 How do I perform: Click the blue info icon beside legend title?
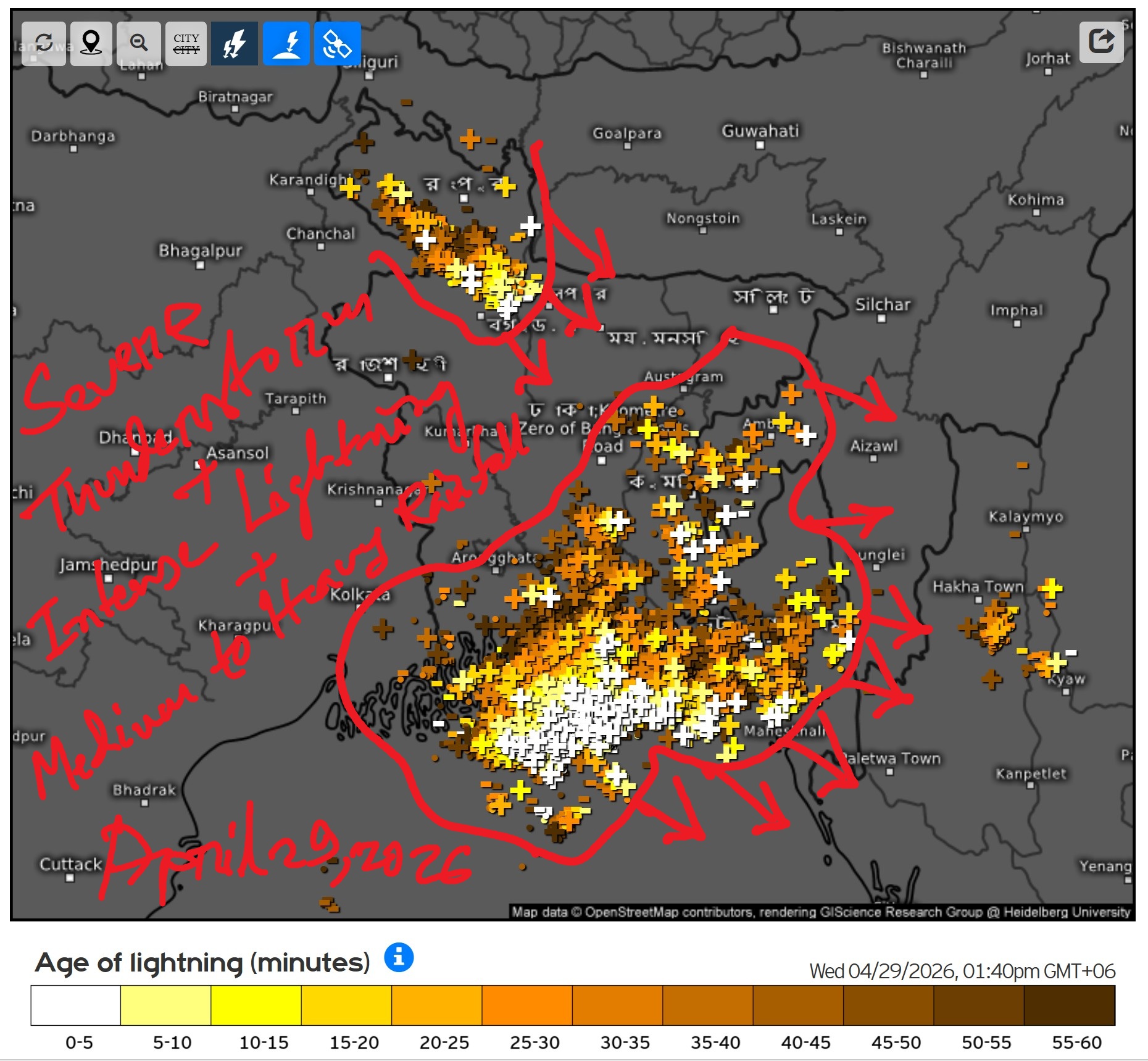pyautogui.click(x=399, y=957)
